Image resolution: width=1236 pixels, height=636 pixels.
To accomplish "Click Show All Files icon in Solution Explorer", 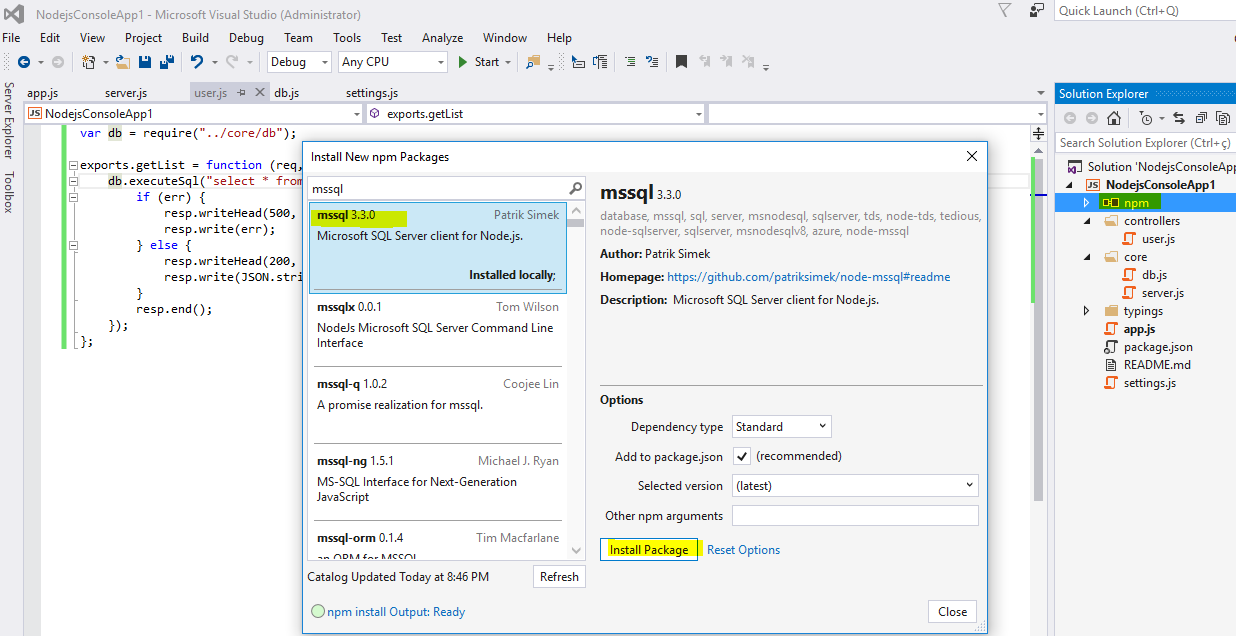I will tap(1224, 119).
